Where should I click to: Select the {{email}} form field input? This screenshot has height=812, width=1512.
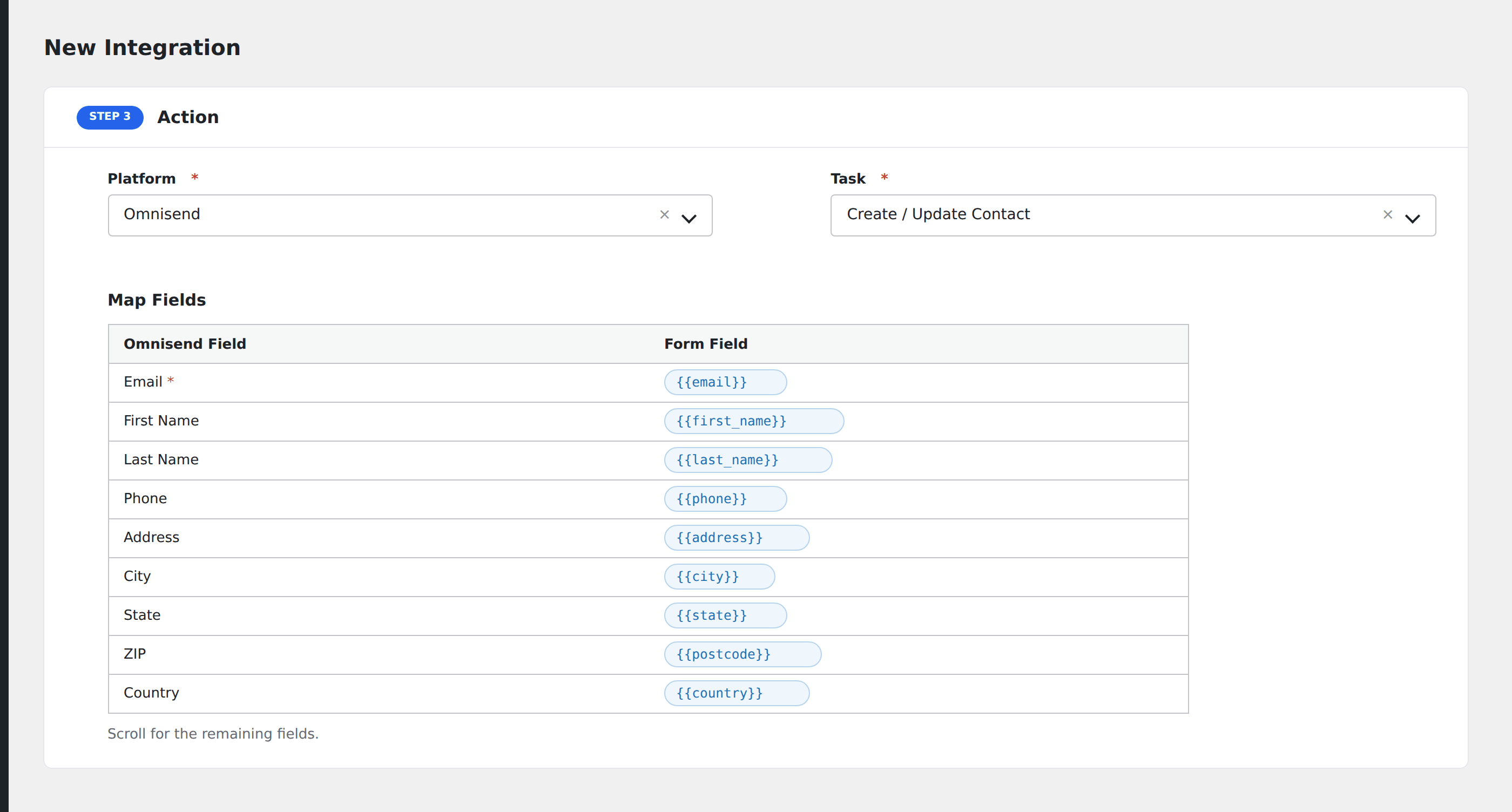point(725,382)
